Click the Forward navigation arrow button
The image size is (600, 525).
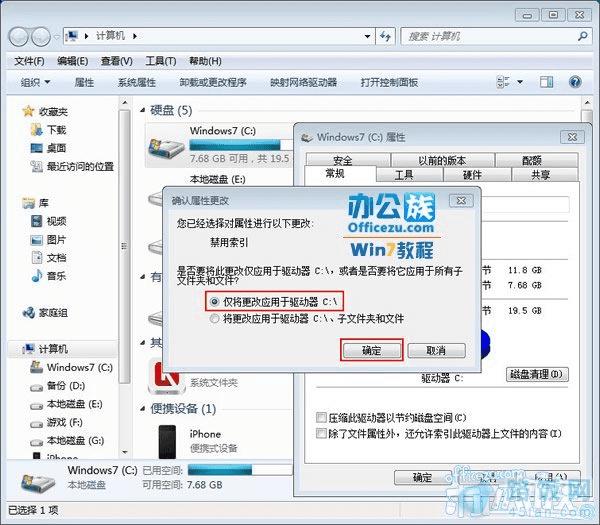pos(41,37)
